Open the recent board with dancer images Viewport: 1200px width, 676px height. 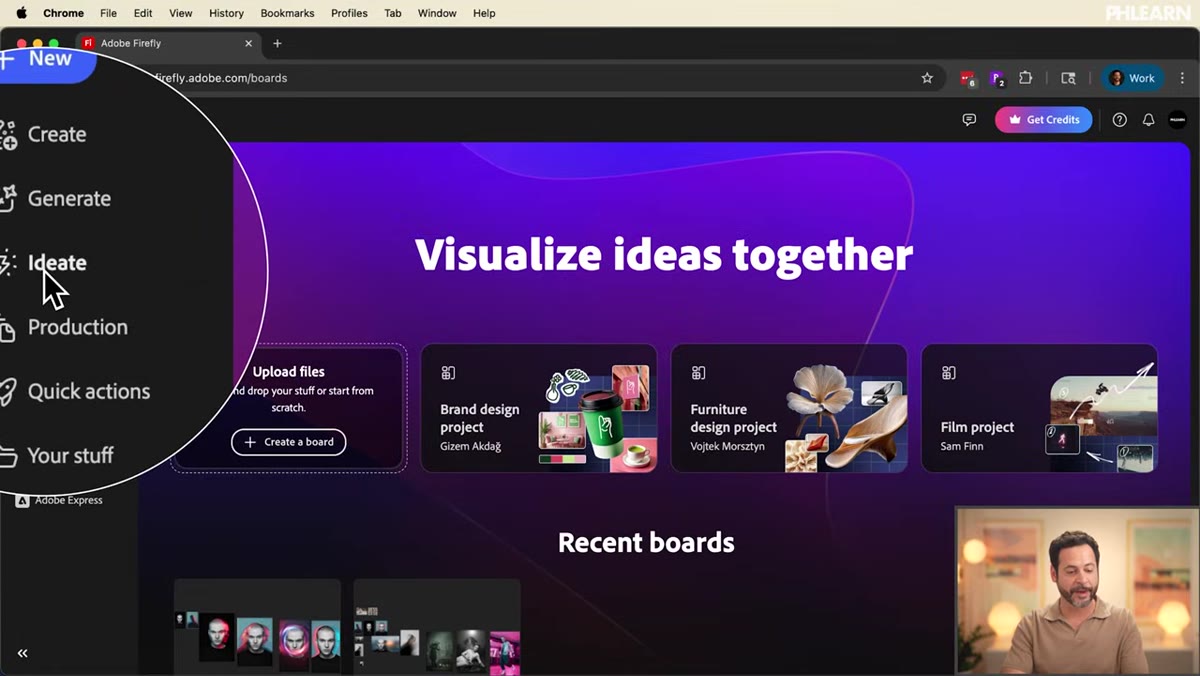[x=437, y=627]
